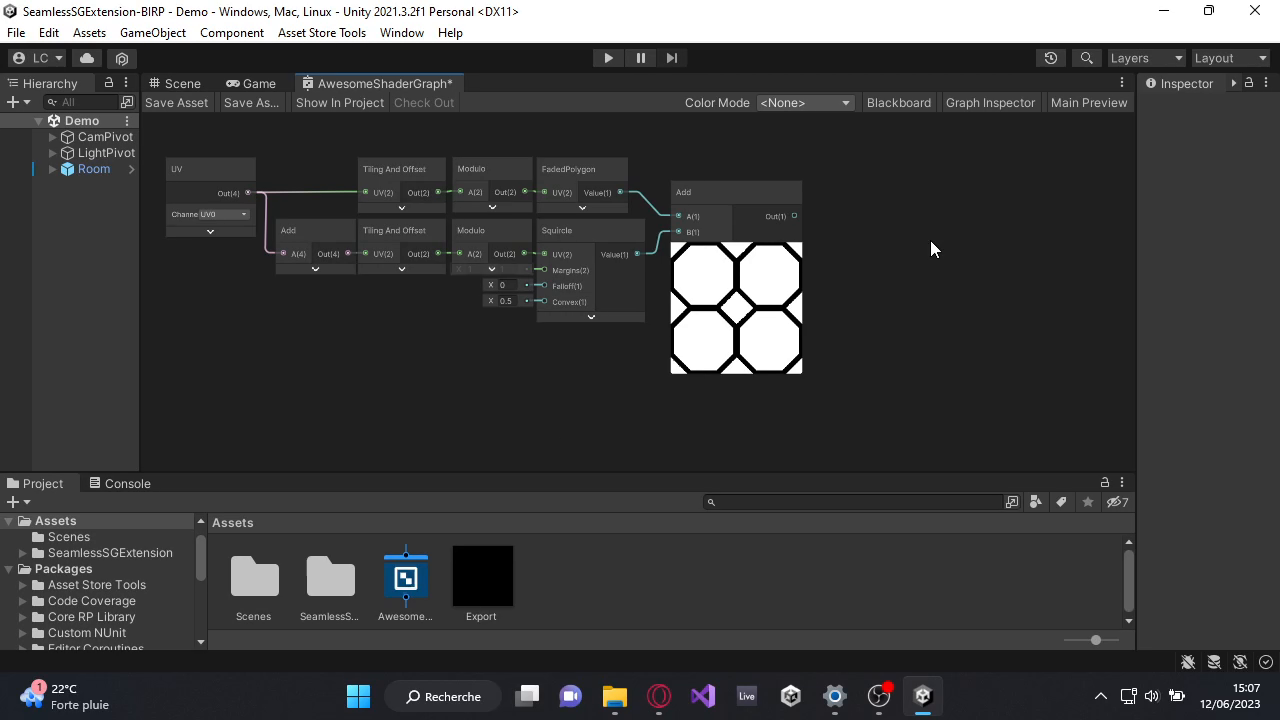Switch to the Game tab

tap(250, 83)
